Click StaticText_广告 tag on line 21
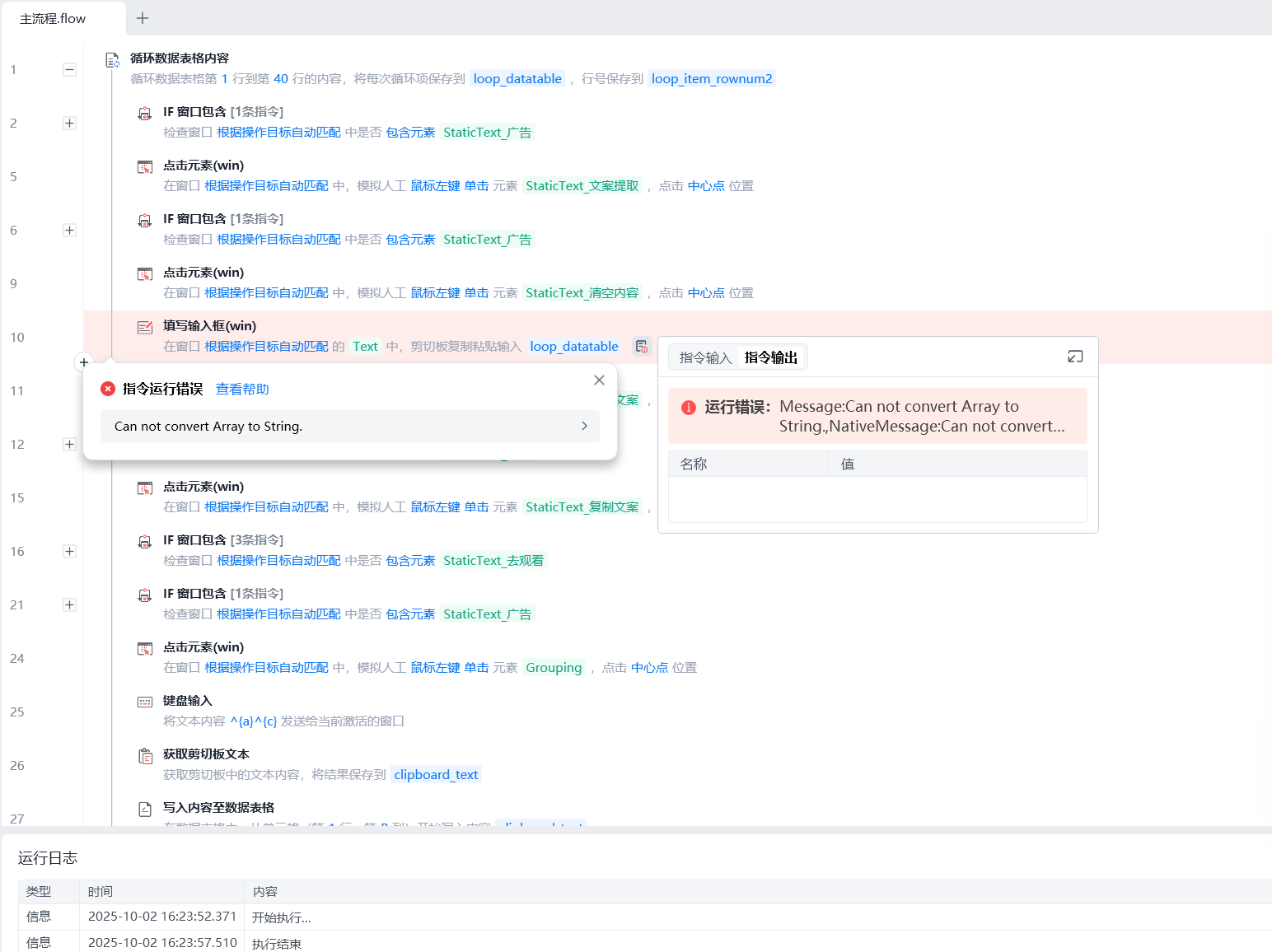Viewport: 1272px width, 952px height. coord(488,614)
